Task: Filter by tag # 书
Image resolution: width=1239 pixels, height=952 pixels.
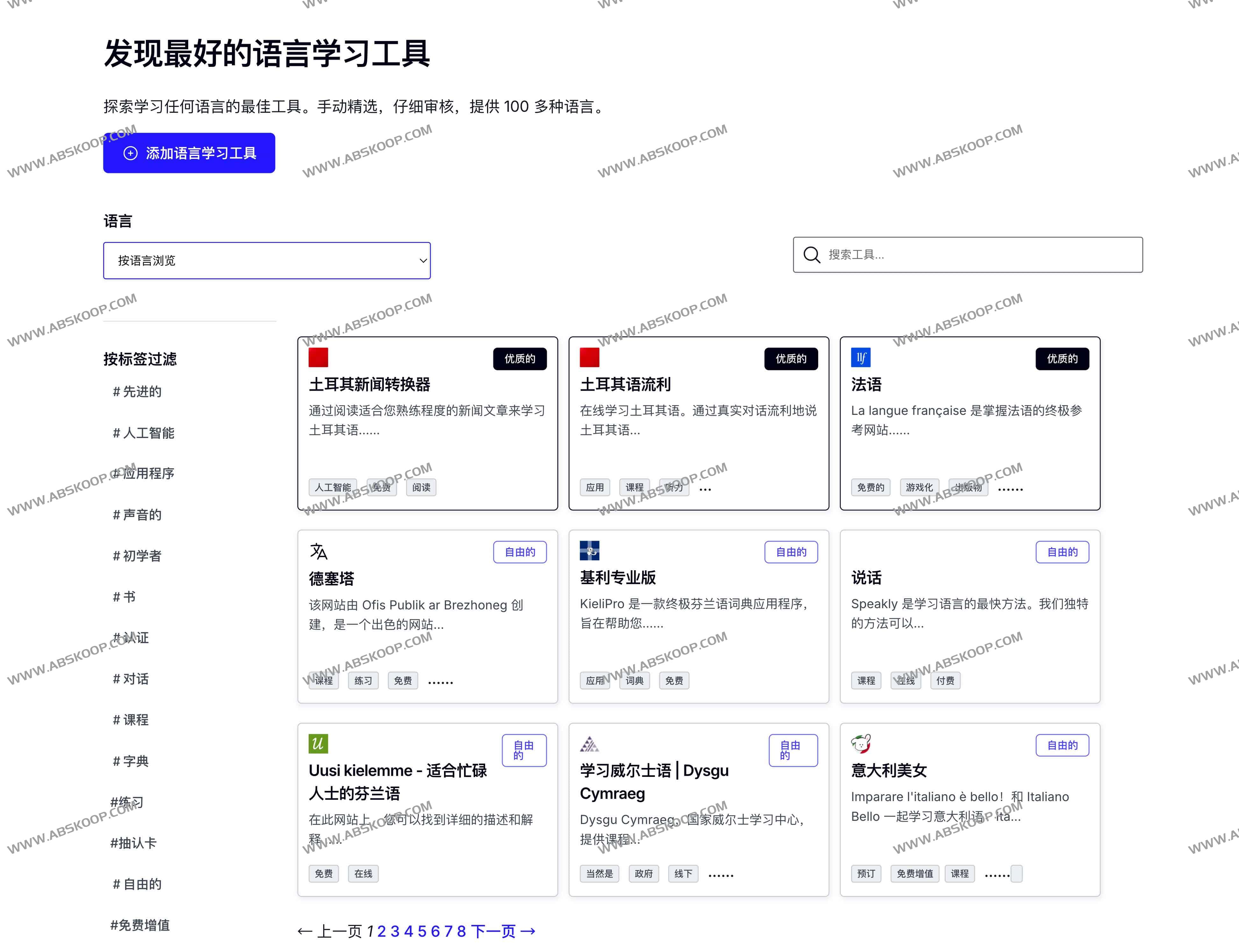Action: point(124,597)
